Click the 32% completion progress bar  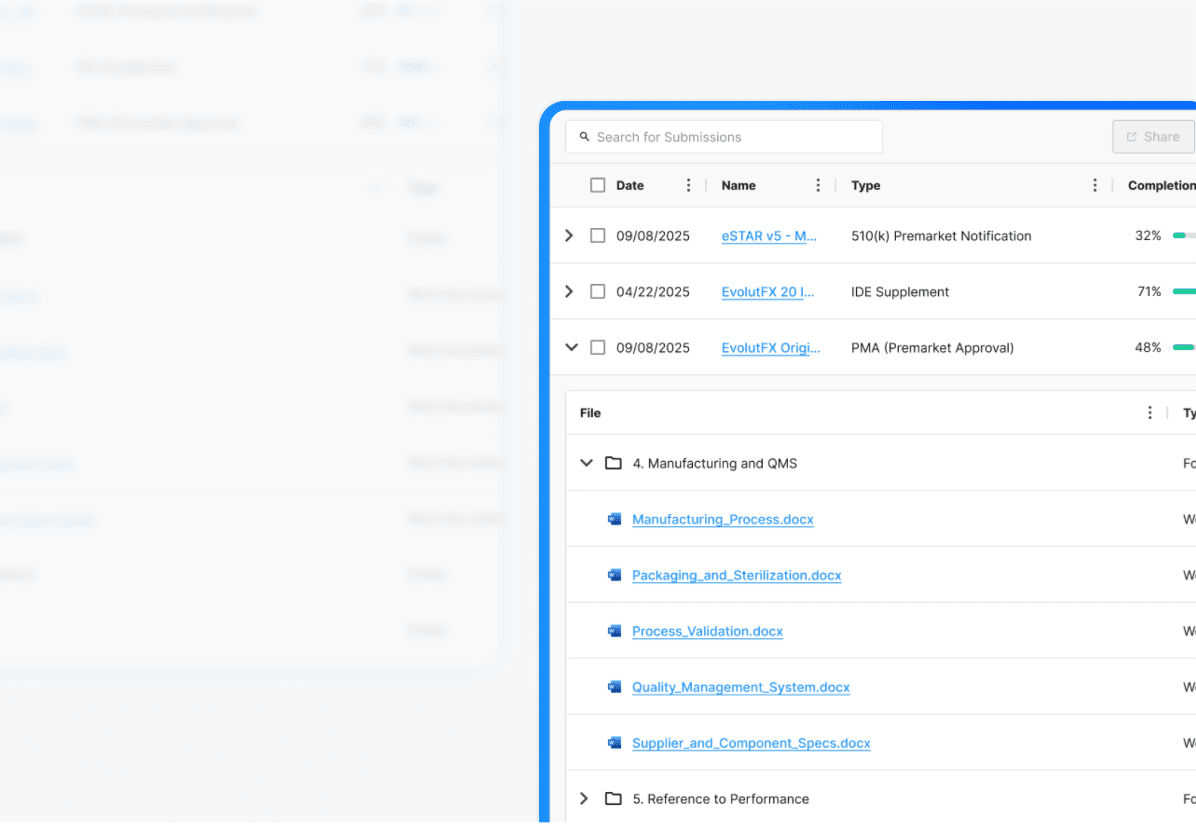click(x=1184, y=236)
